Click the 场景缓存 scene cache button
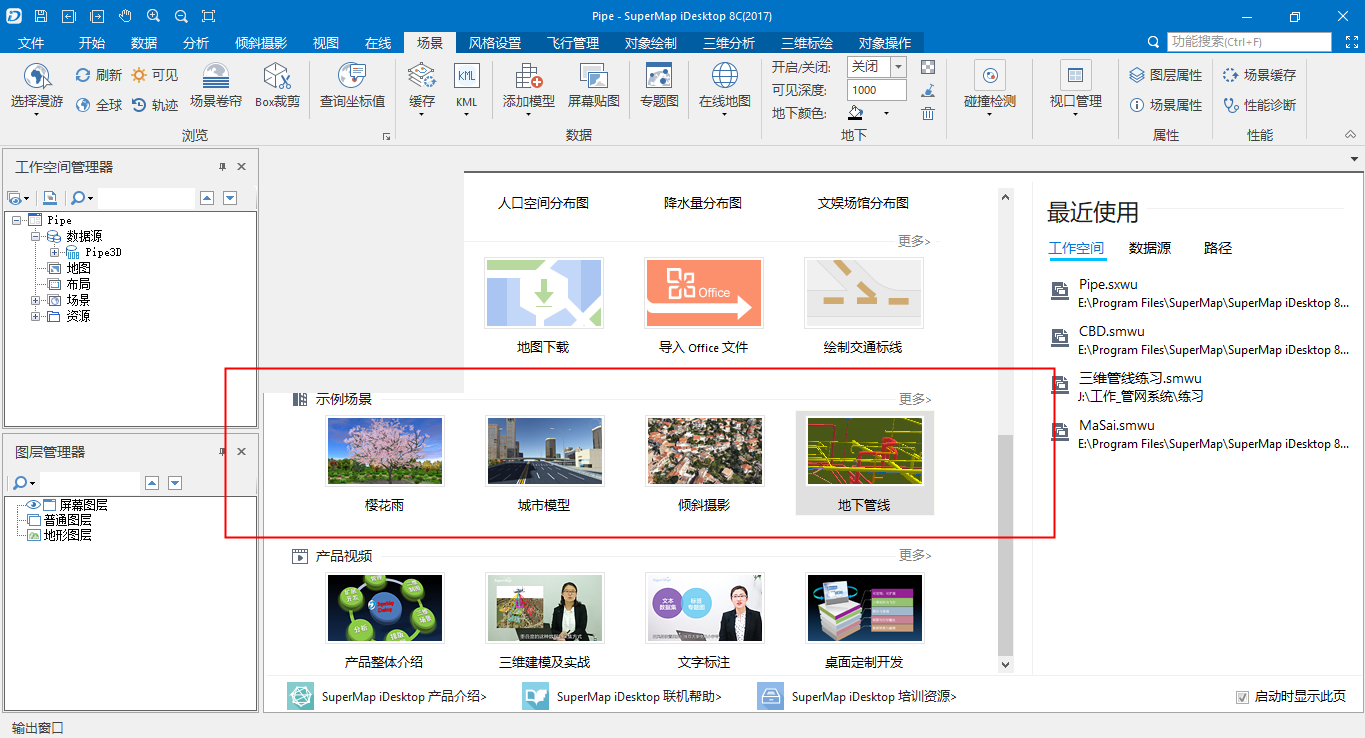Viewport: 1365px width, 738px height. [x=1259, y=75]
